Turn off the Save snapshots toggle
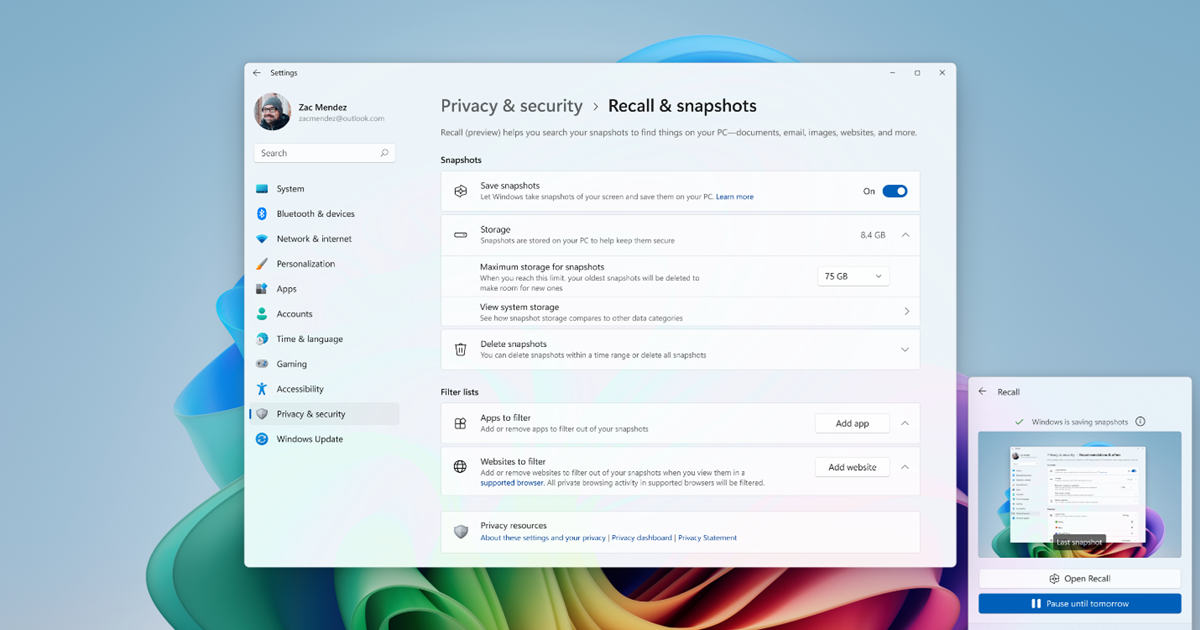The height and width of the screenshot is (630, 1200). point(894,191)
